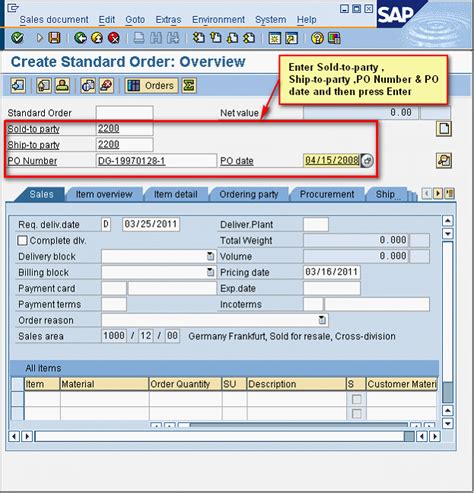This screenshot has height=493, width=474.
Task: Click the PO Number input field
Action: point(156,161)
